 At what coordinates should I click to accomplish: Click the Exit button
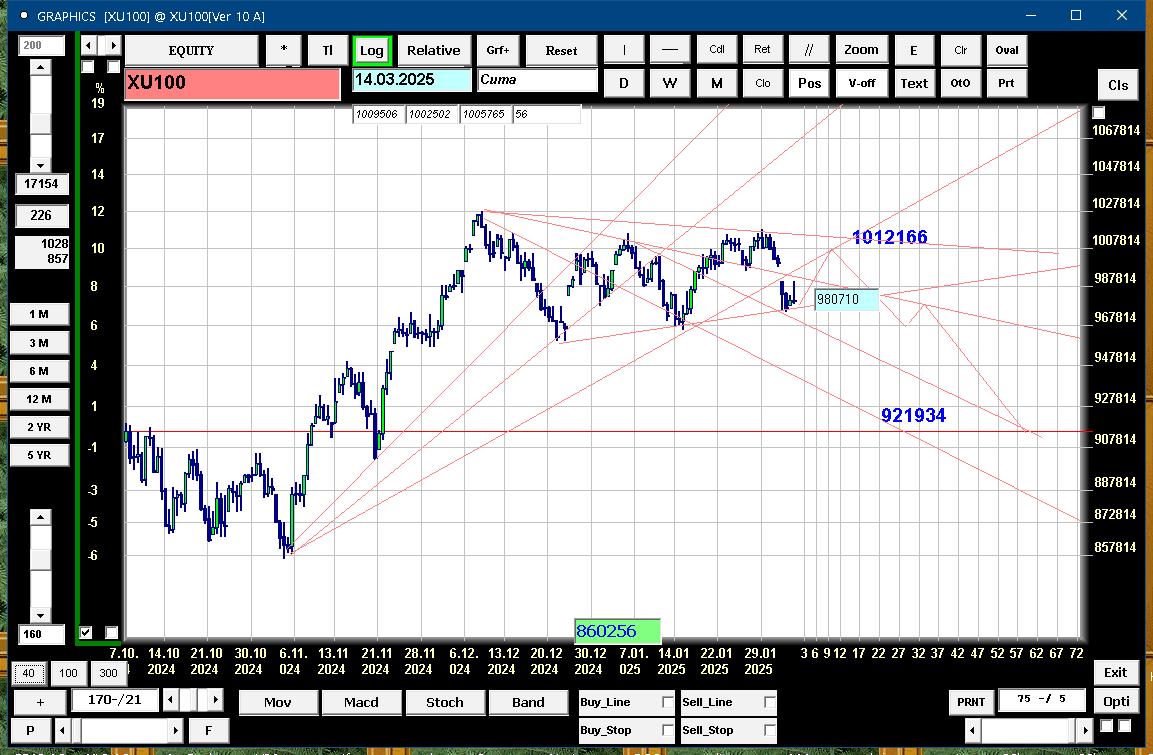click(x=1115, y=672)
